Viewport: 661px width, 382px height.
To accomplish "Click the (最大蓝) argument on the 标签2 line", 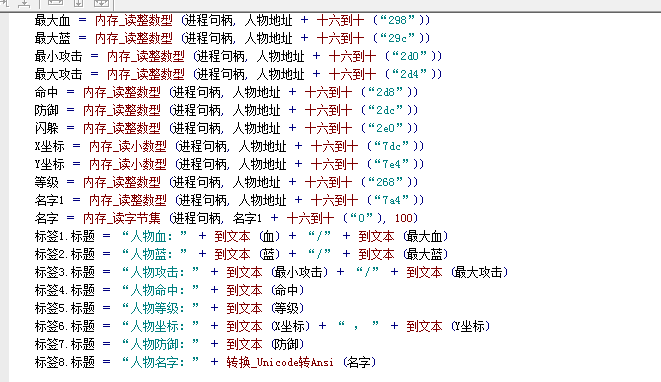I will 426,254.
